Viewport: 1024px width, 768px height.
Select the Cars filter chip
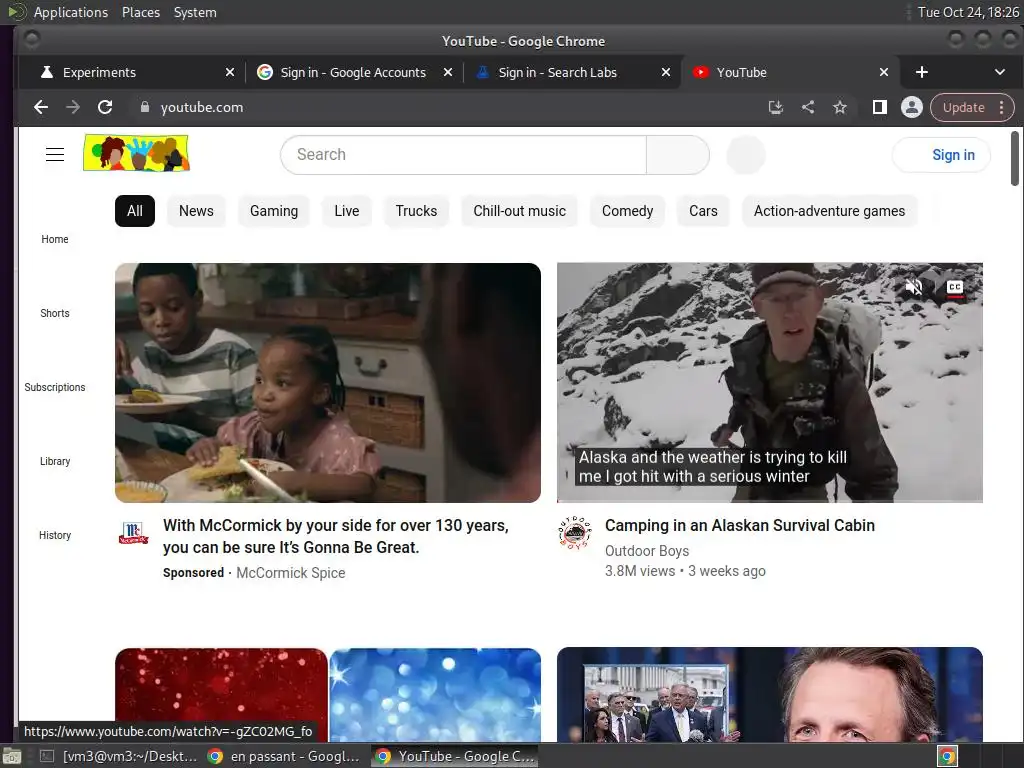703,211
